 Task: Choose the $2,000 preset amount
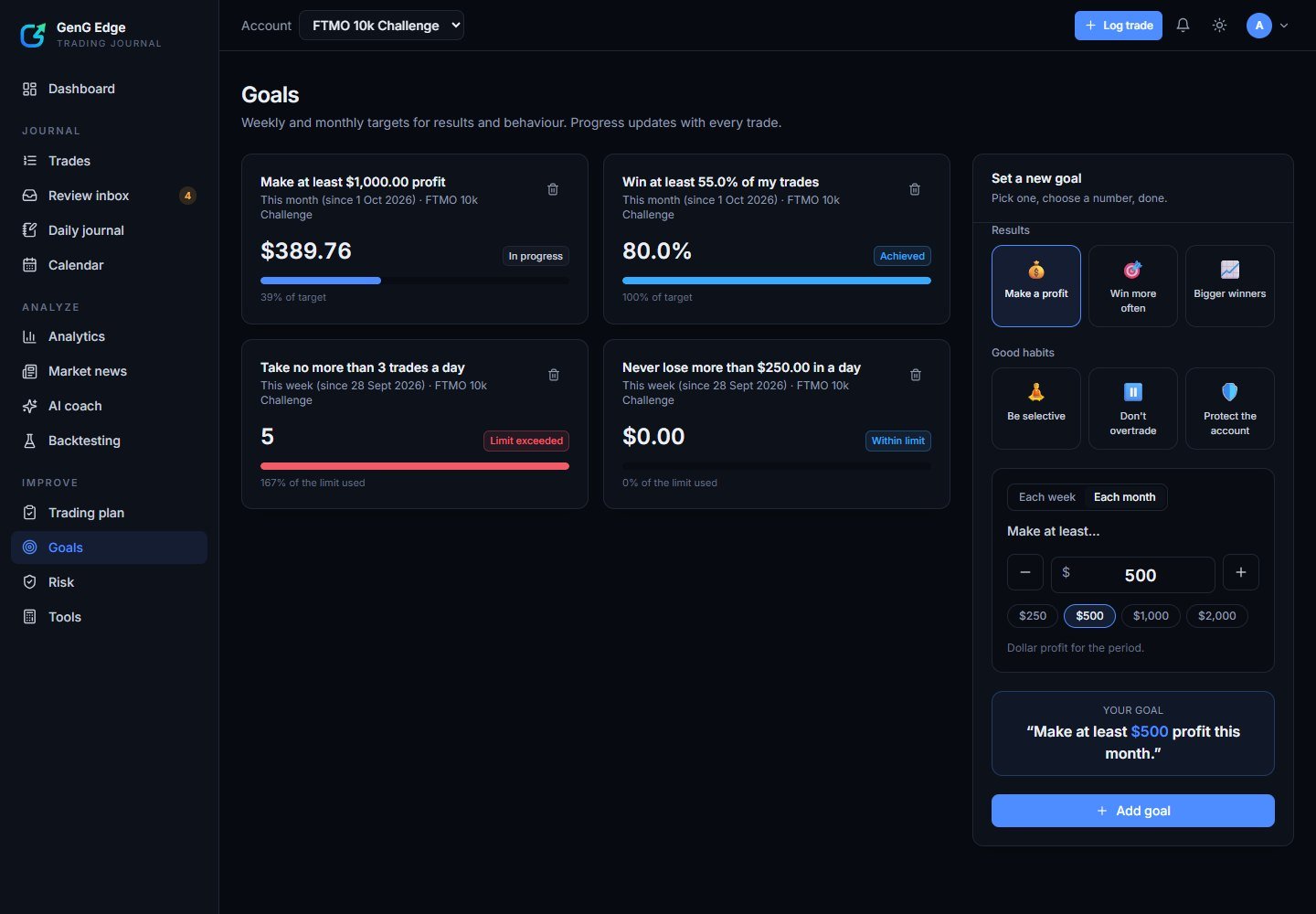[1217, 616]
